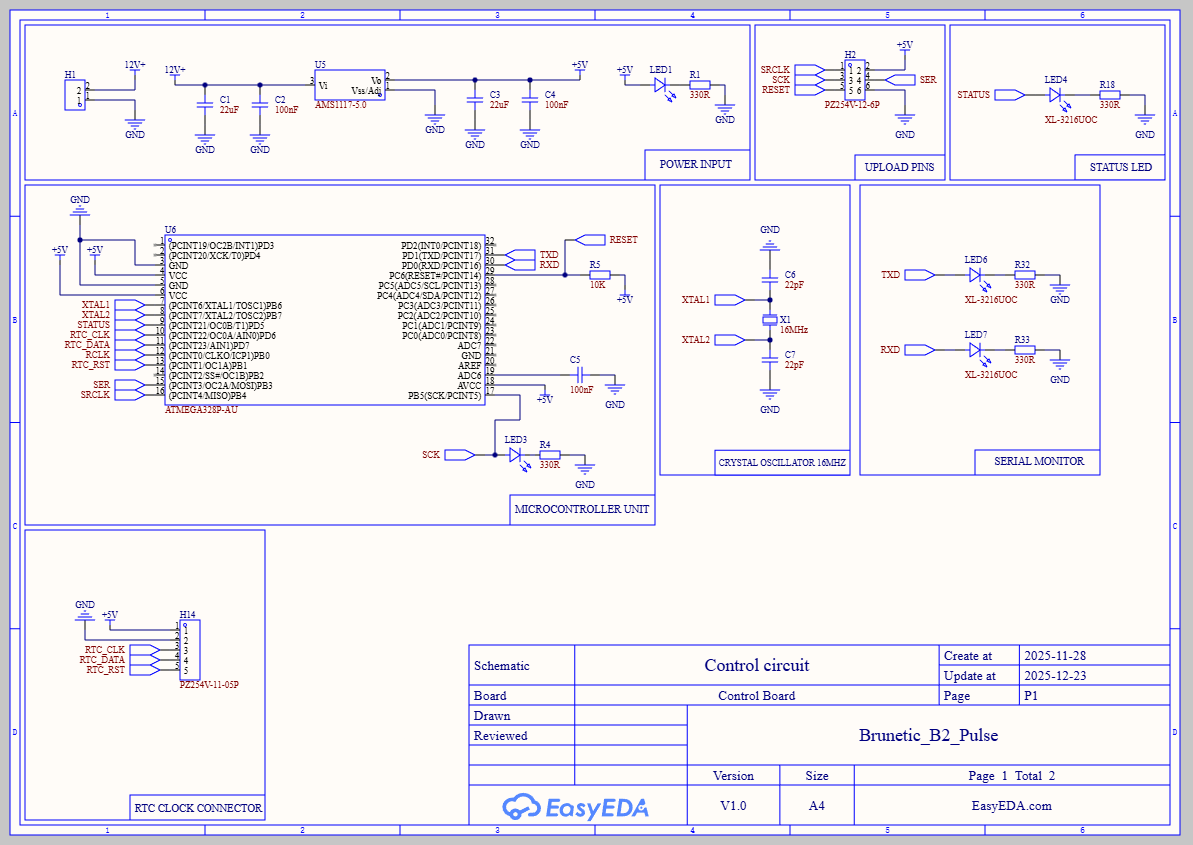Click the STATUS LED block label
Screen dimensions: 1193x845
coord(1121,167)
